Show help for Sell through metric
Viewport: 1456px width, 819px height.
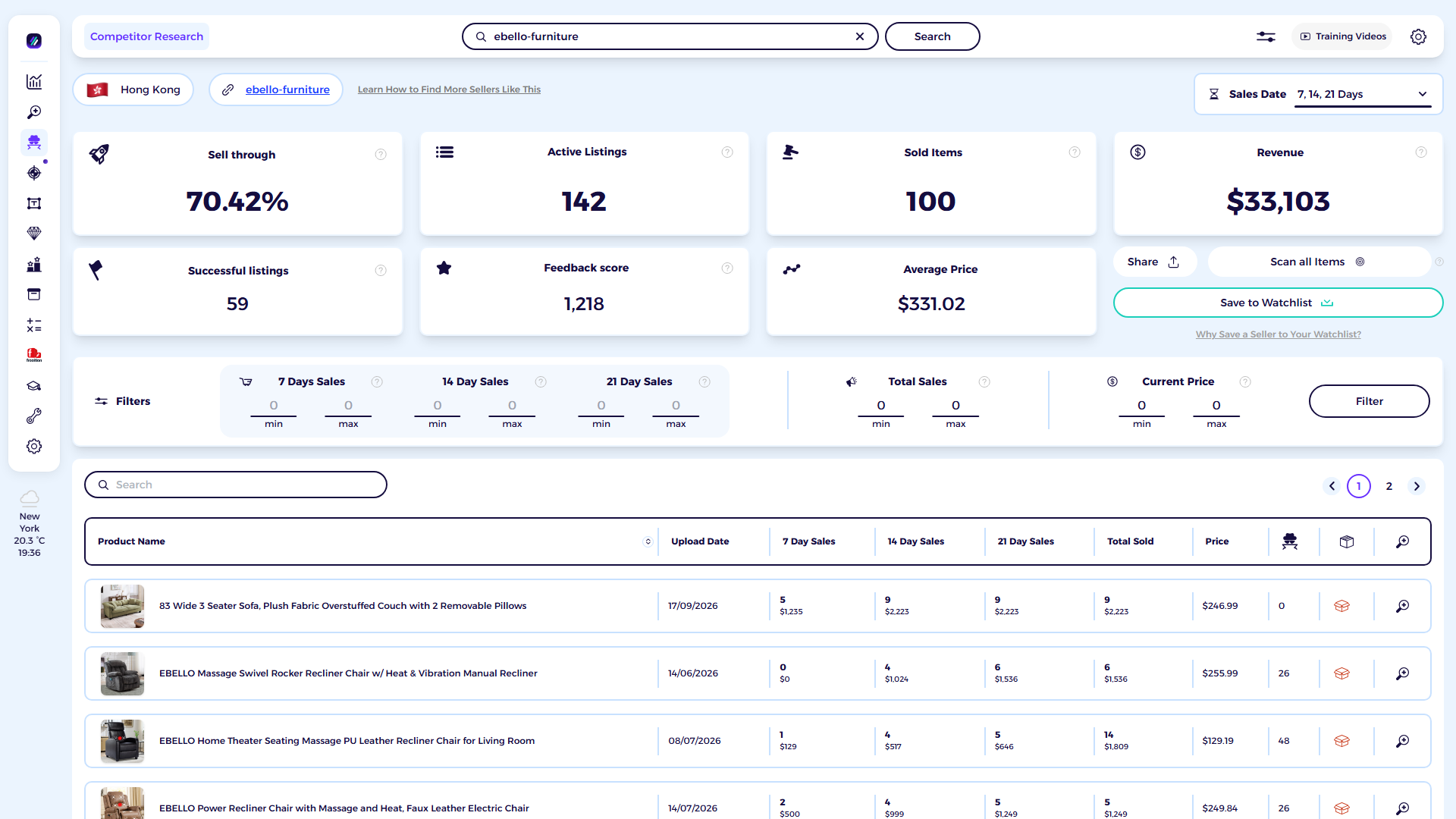click(381, 155)
